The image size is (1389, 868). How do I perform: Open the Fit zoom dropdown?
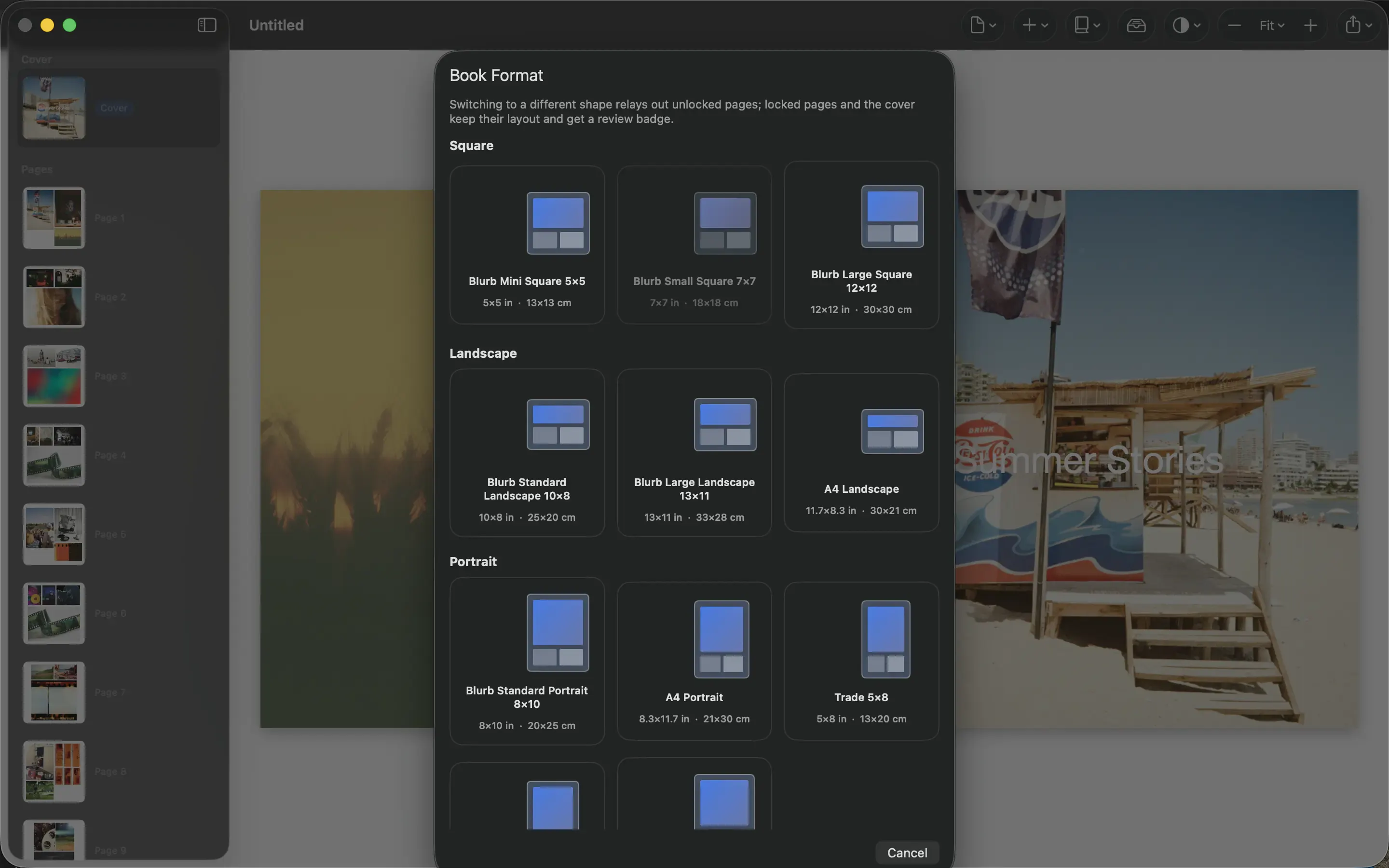(x=1271, y=25)
